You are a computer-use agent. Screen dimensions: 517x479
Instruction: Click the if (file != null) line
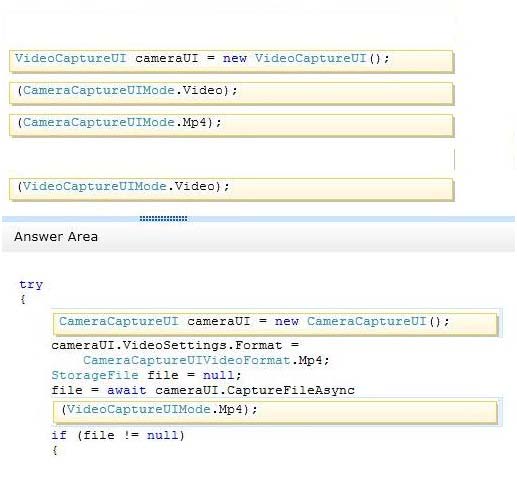[x=118, y=435]
